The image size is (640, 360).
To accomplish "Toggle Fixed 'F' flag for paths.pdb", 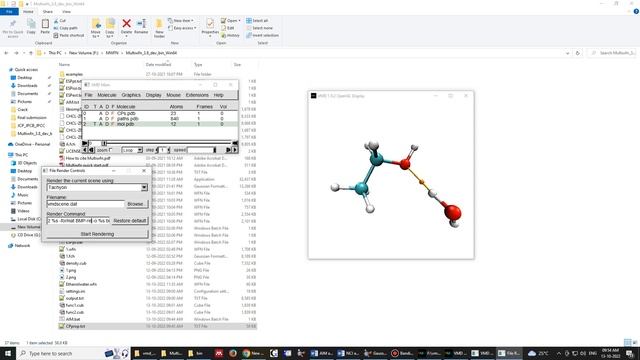I will (113, 119).
